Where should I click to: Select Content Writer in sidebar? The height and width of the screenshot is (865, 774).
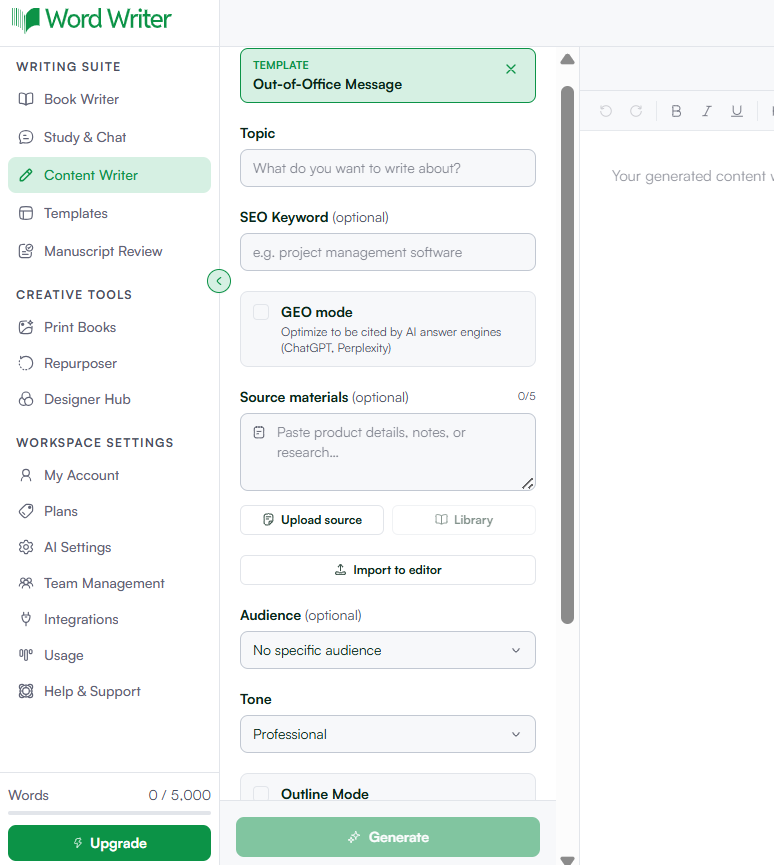[x=109, y=175]
